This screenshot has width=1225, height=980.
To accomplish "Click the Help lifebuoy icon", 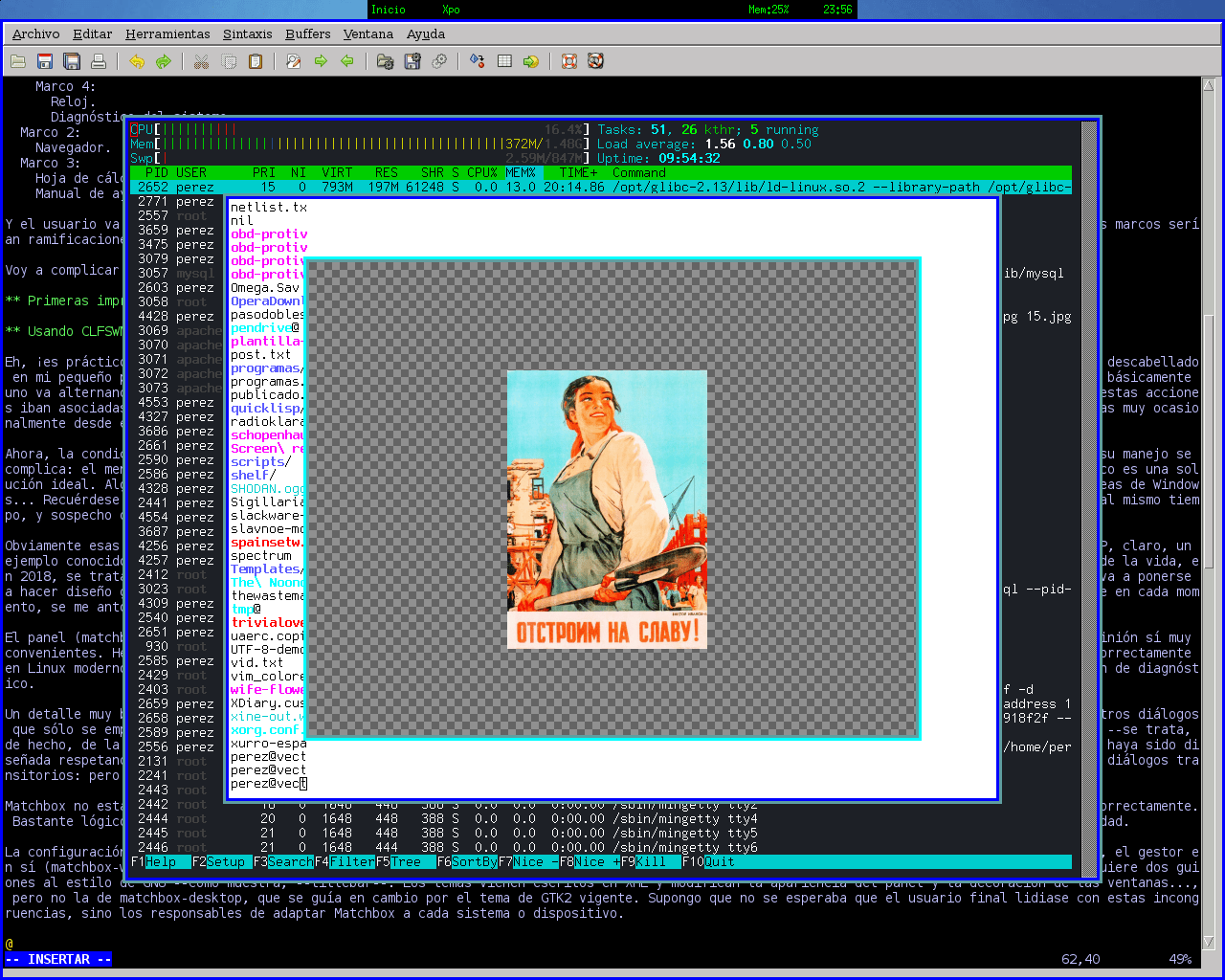I will [569, 61].
